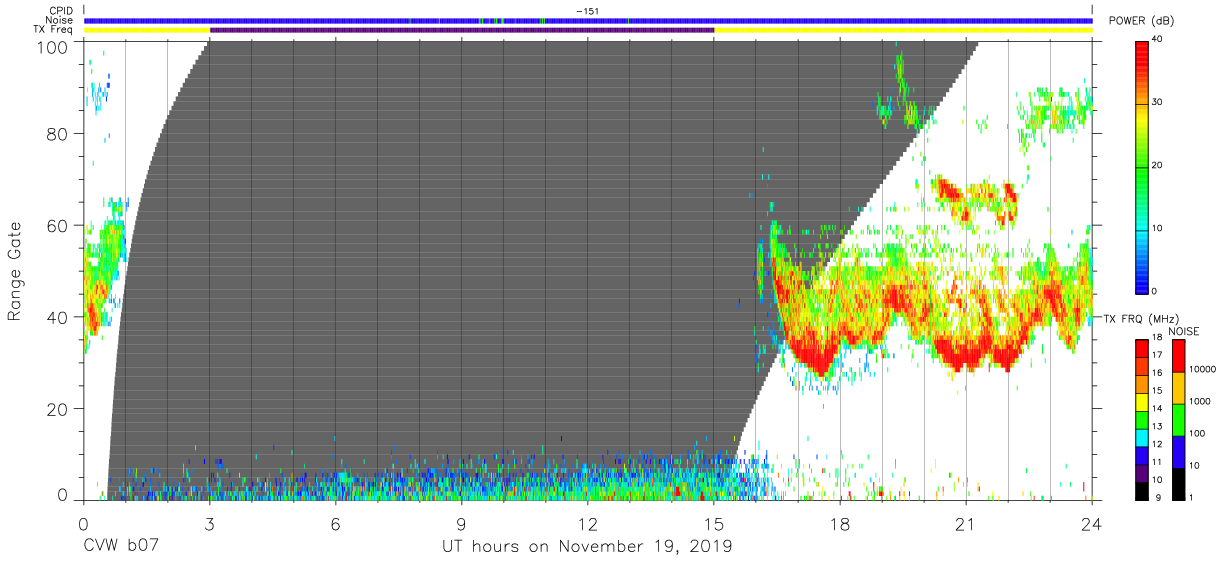1228x567 pixels.
Task: Click the TX Freq row label
Action: 53,30
